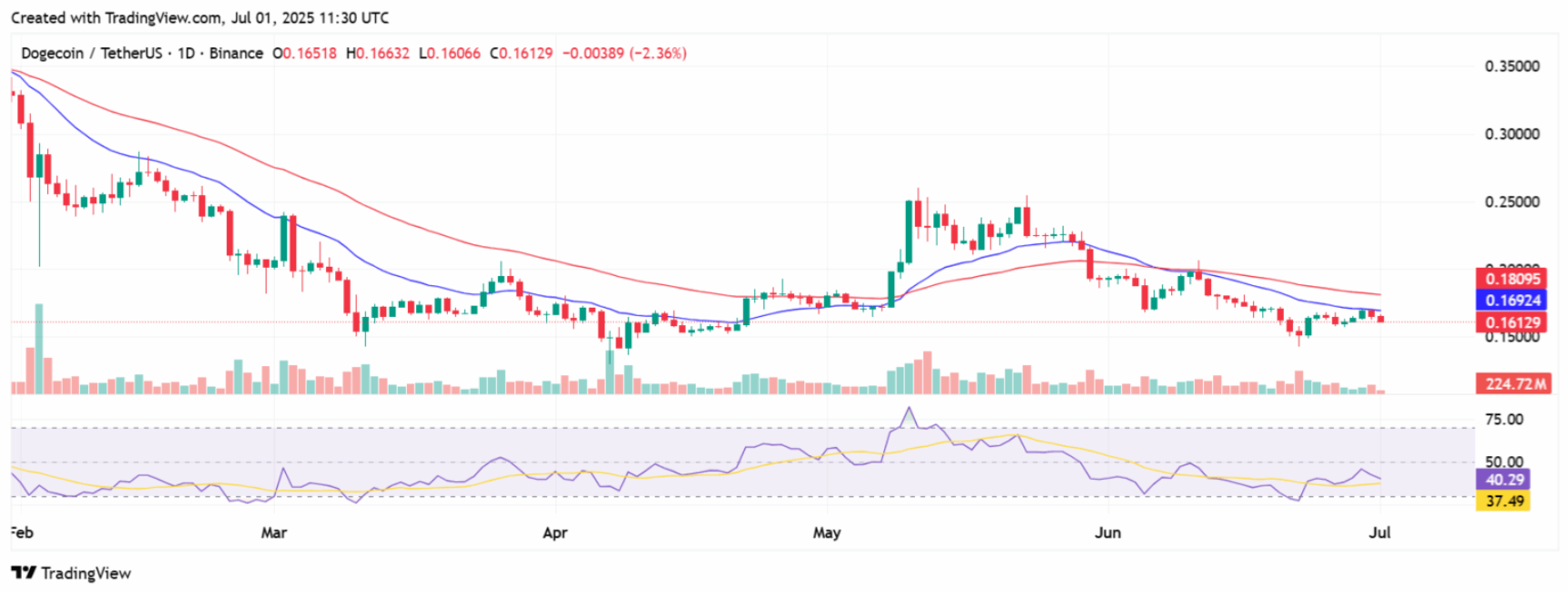Click the 75.00 RSI axis label
Viewport: 1568px width, 592px height.
(1504, 420)
